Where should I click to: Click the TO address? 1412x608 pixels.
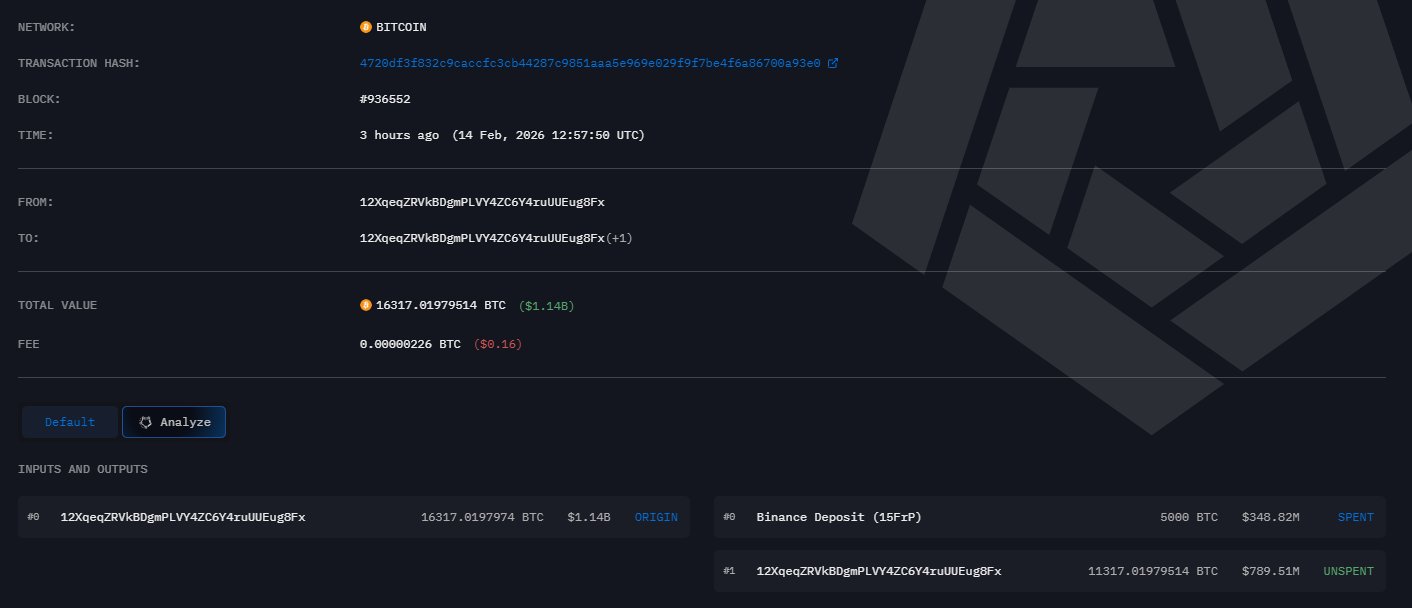click(482, 238)
